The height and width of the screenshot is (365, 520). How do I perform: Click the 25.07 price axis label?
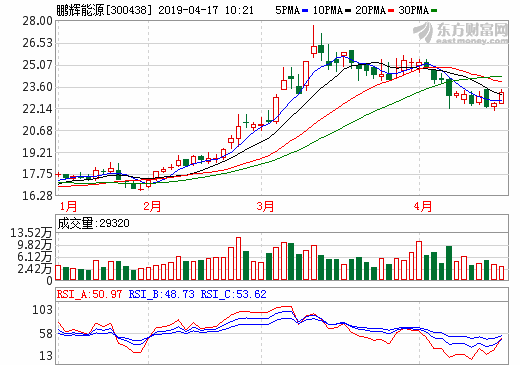pyautogui.click(x=37, y=65)
